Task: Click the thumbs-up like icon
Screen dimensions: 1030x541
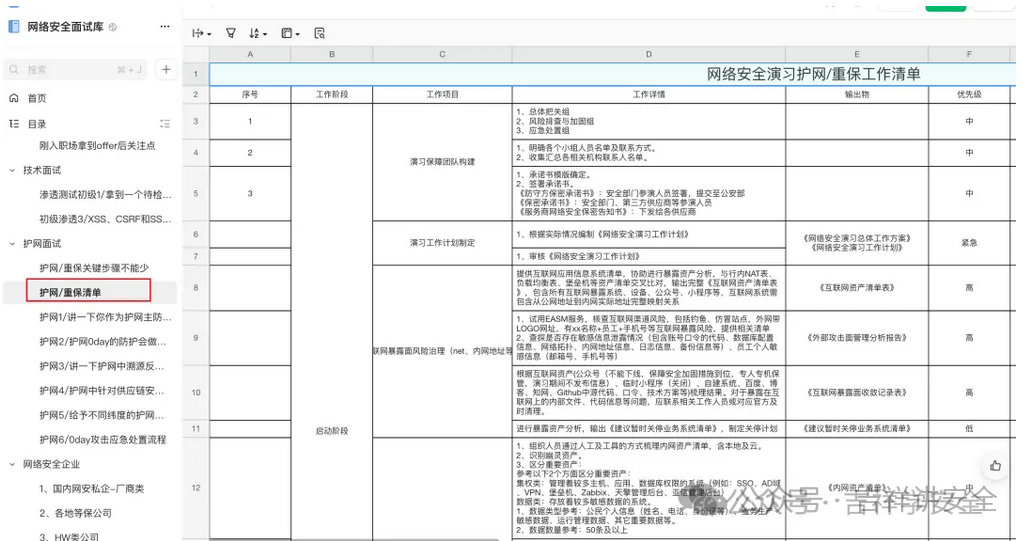Action: [995, 465]
